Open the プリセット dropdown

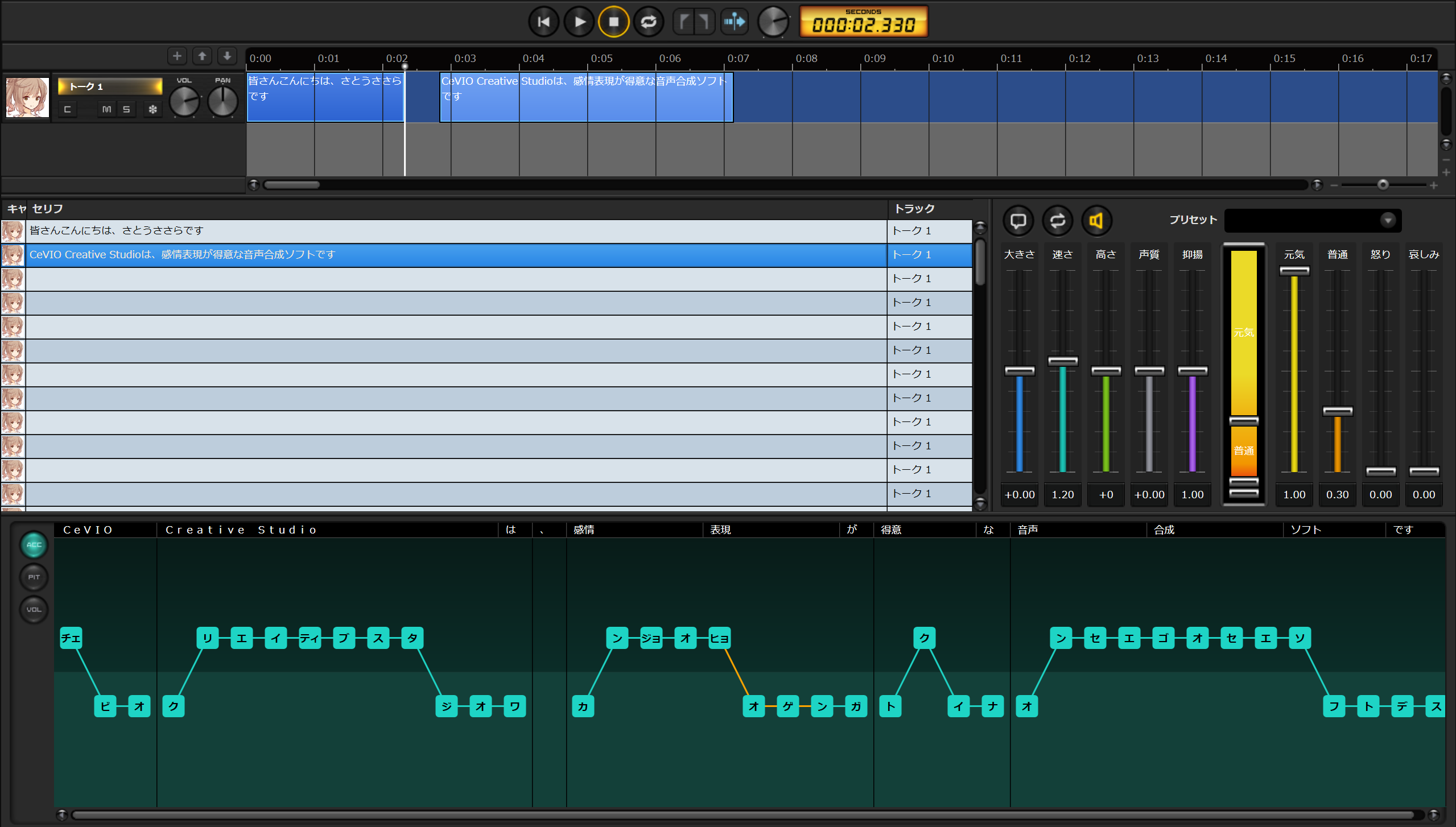coord(1387,221)
